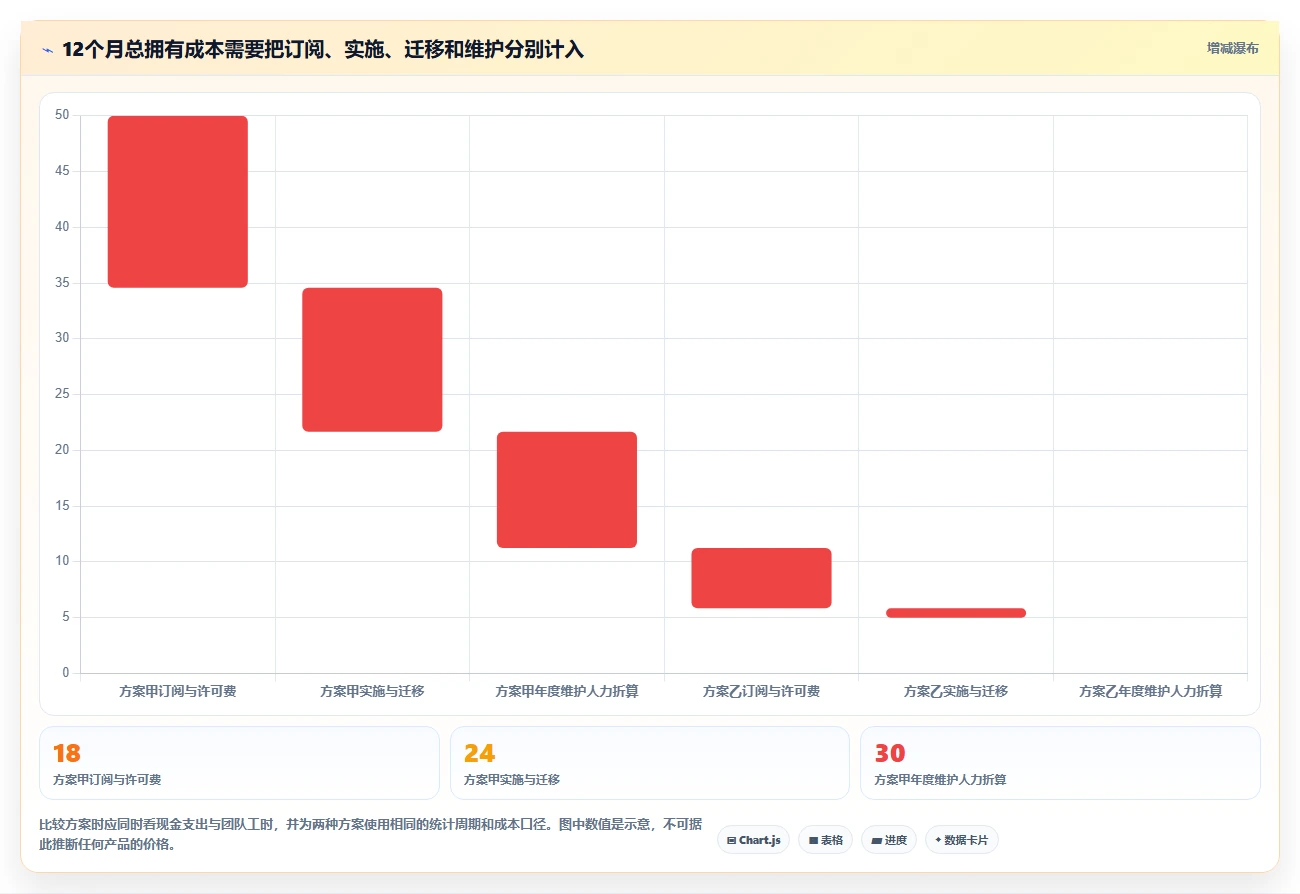Image resolution: width=1300 pixels, height=894 pixels.
Task: Click the icon beside the chart title
Action: (x=47, y=49)
